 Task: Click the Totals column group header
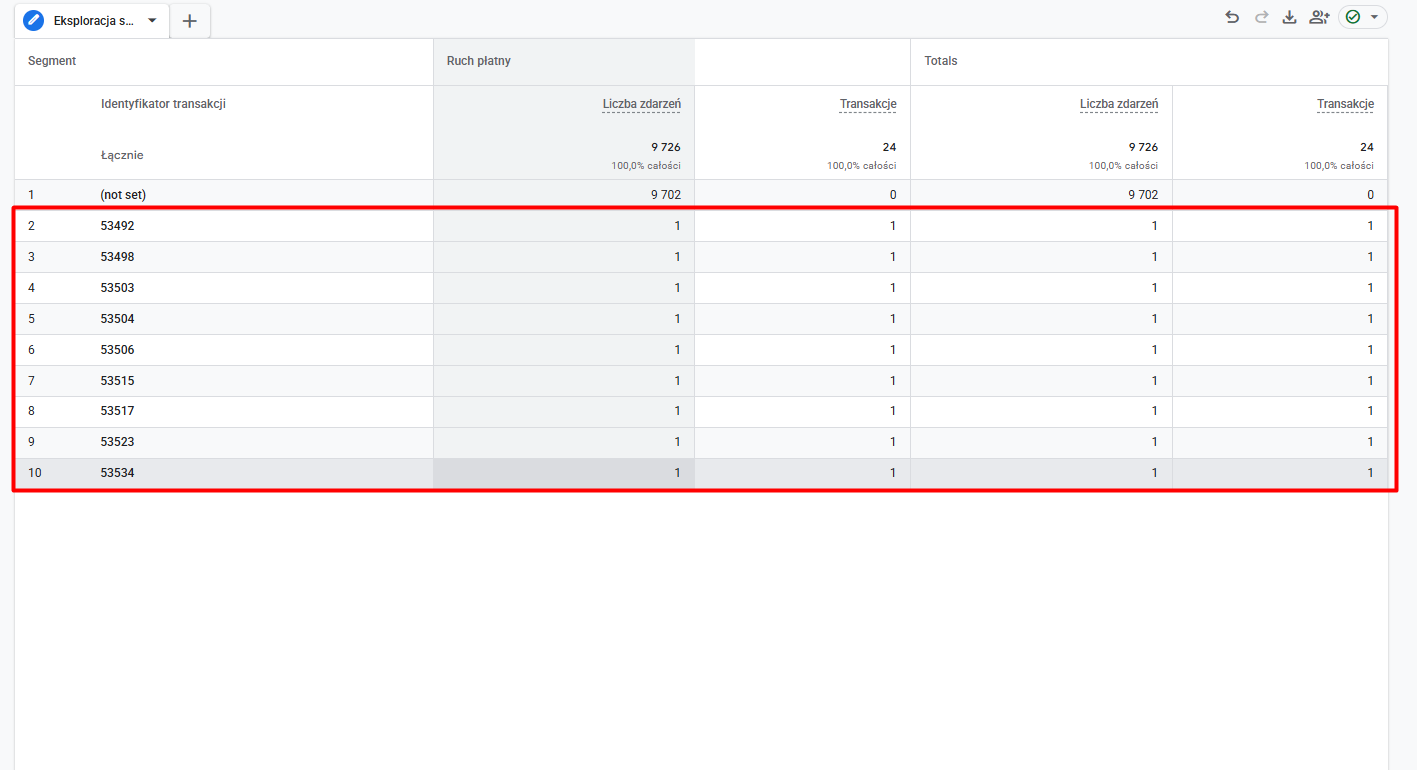pyautogui.click(x=941, y=61)
